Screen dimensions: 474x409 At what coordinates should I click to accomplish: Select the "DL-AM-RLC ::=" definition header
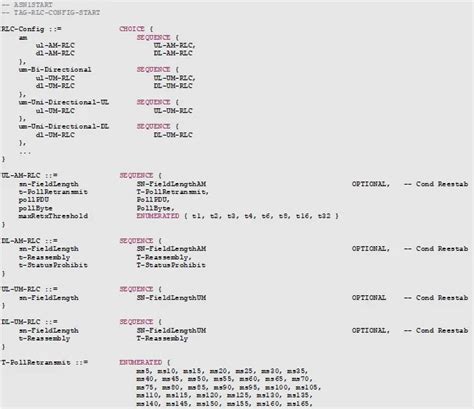29,241
